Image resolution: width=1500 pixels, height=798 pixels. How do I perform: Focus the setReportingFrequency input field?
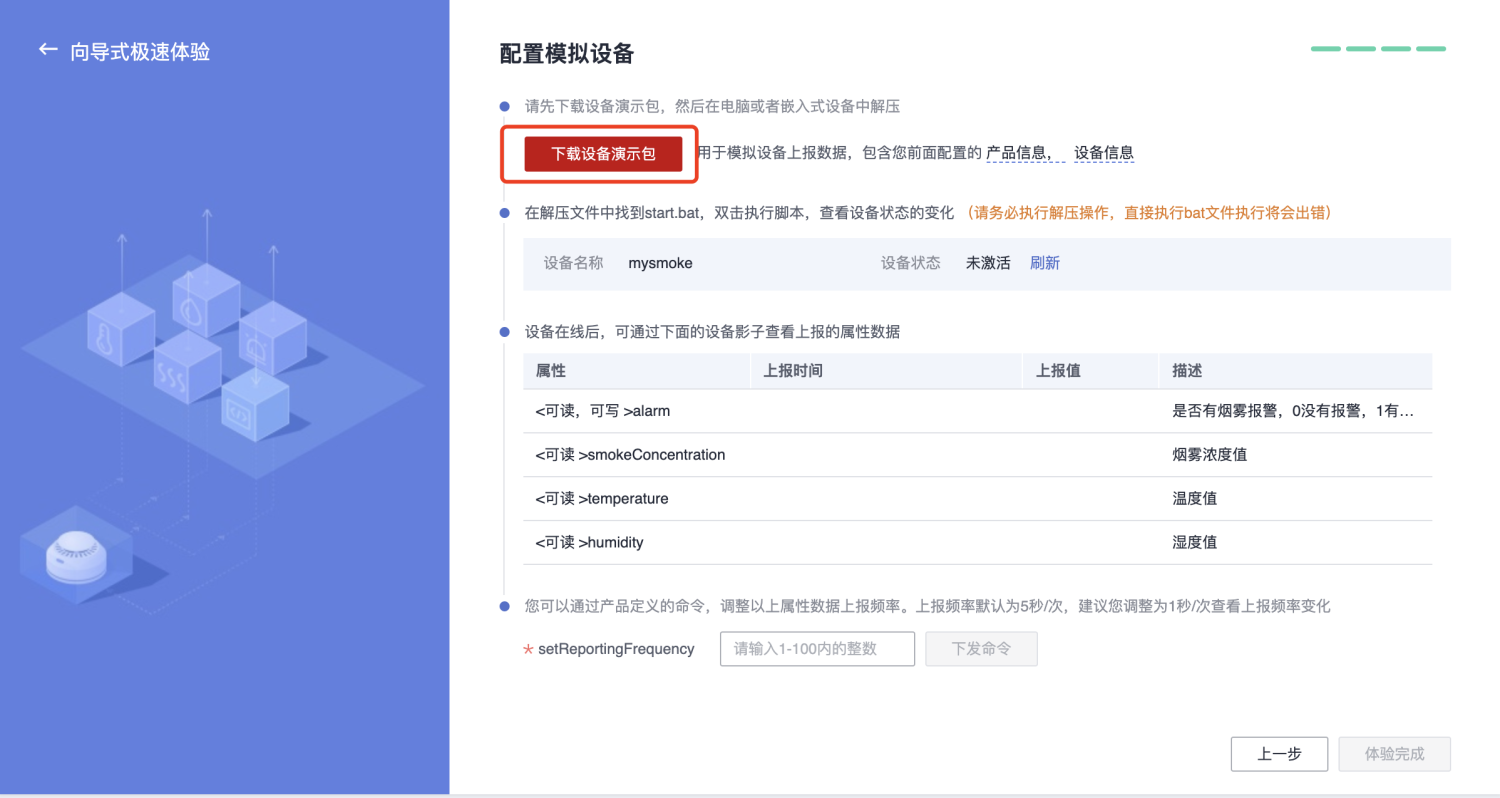pos(817,649)
